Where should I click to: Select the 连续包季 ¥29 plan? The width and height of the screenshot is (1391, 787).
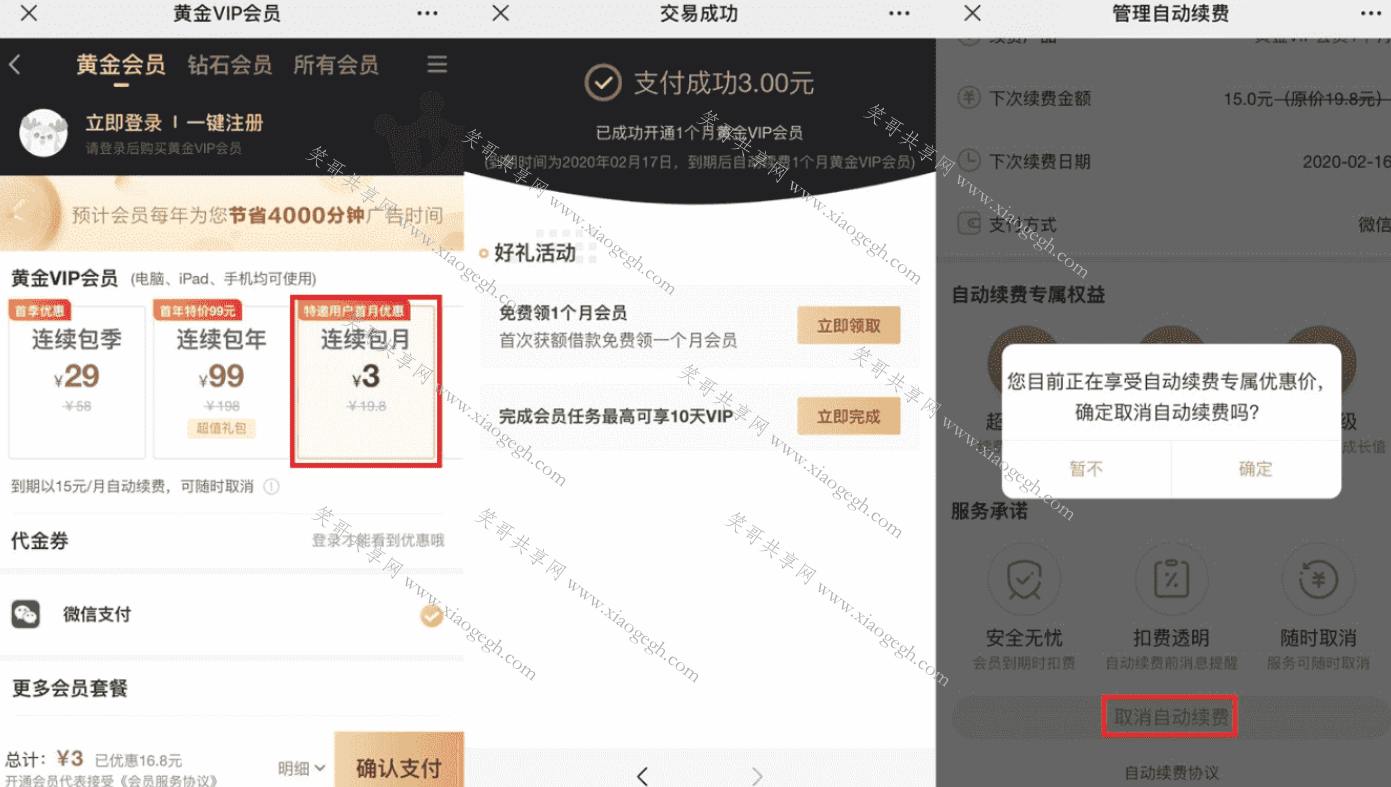click(77, 381)
